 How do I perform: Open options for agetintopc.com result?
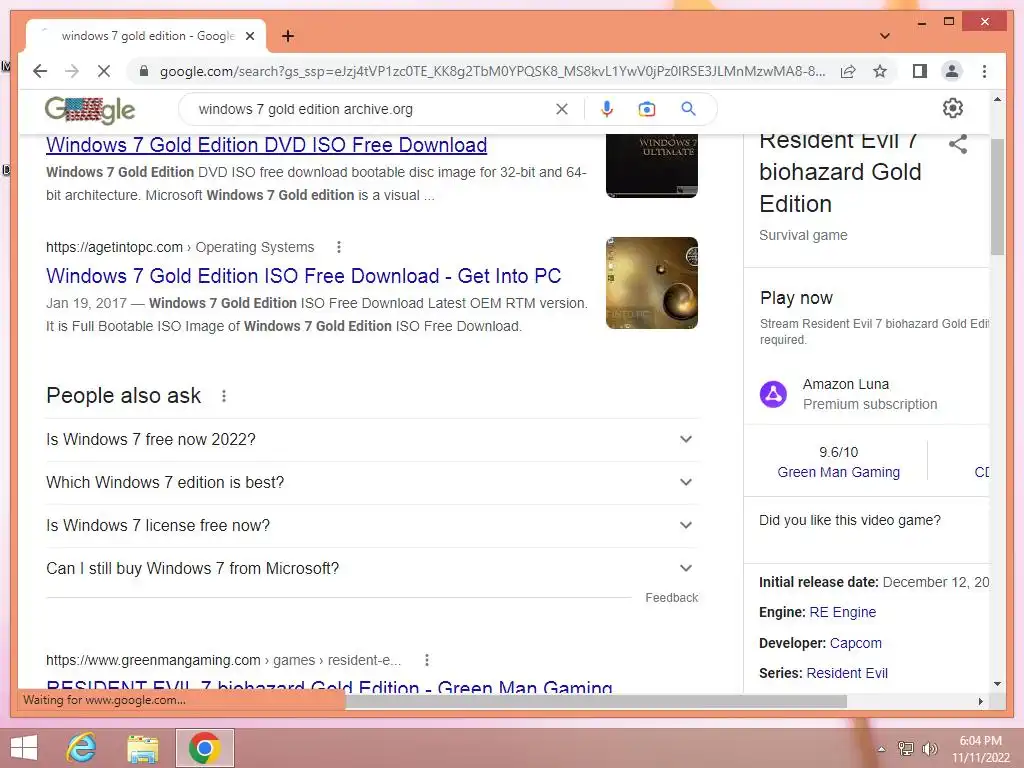[x=338, y=247]
